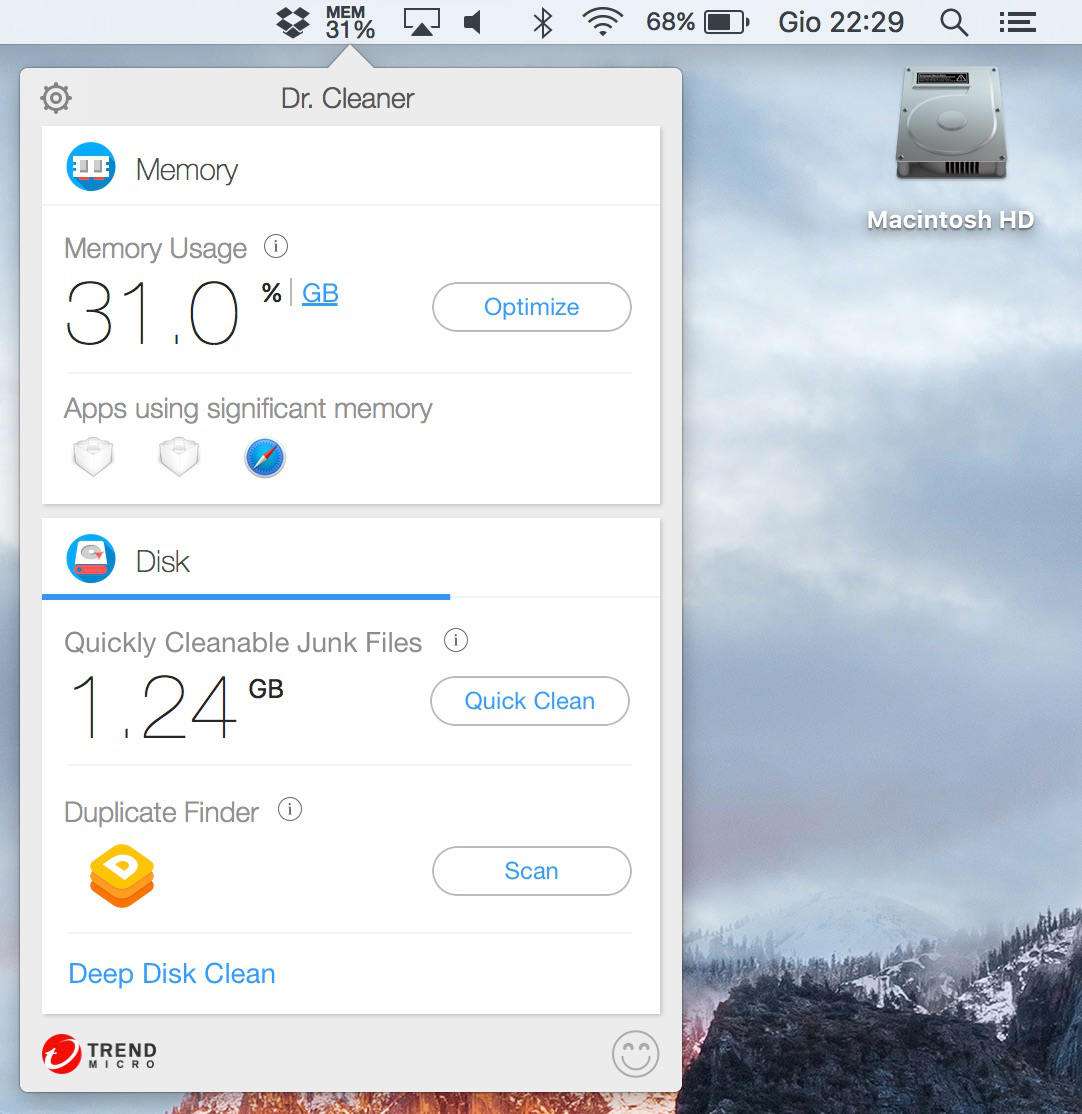Viewport: 1082px width, 1114px height.
Task: Click the 31.0 memory usage value
Action: pyautogui.click(x=151, y=313)
